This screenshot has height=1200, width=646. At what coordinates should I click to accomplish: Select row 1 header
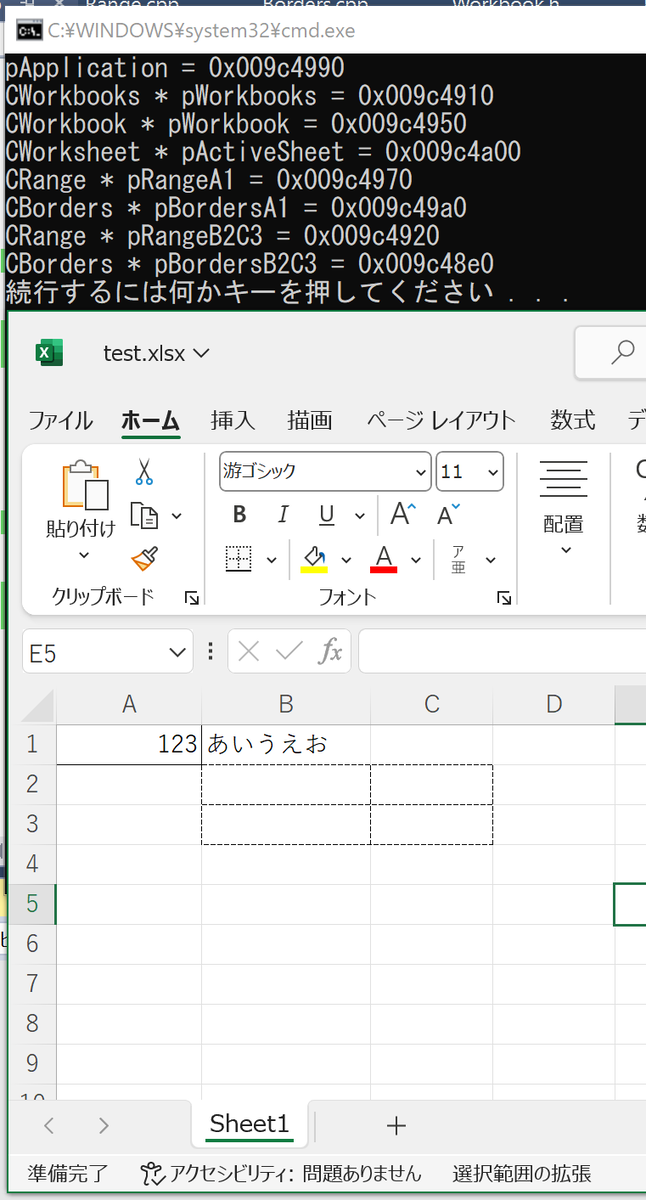coord(33,744)
